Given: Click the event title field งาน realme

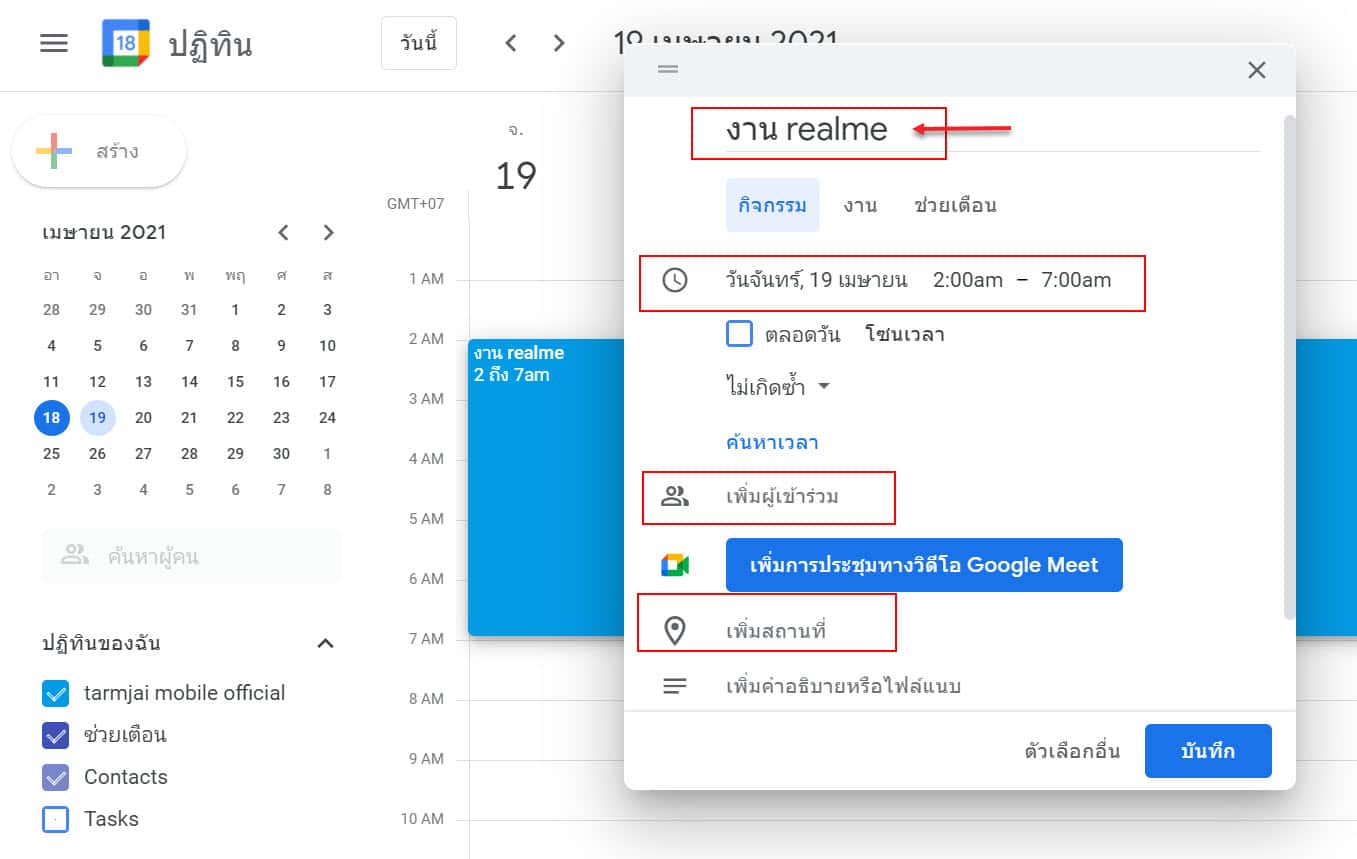Looking at the screenshot, I should (992, 130).
